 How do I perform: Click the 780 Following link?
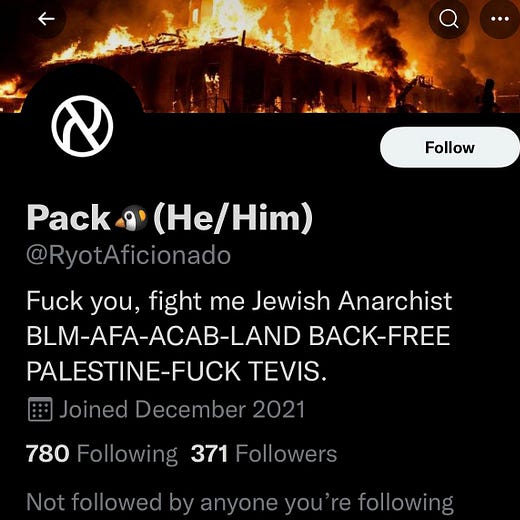pos(102,454)
